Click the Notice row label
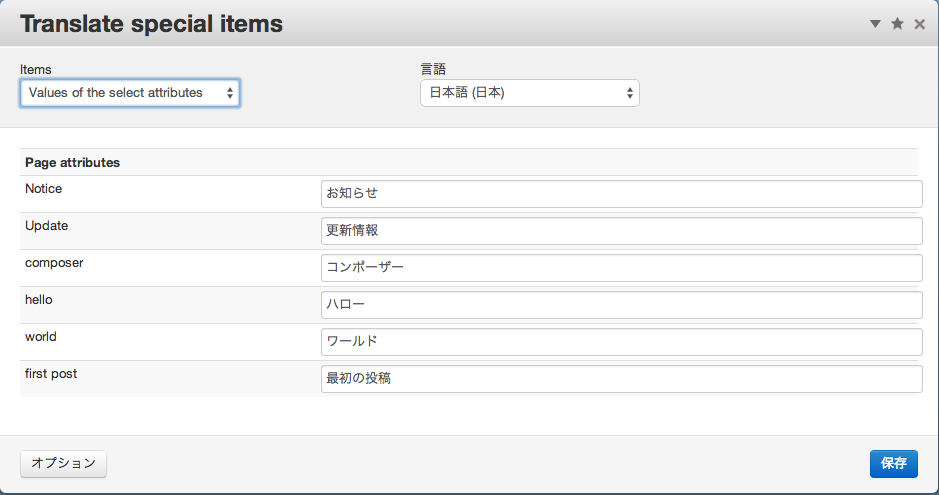This screenshot has width=939, height=495. click(x=44, y=189)
